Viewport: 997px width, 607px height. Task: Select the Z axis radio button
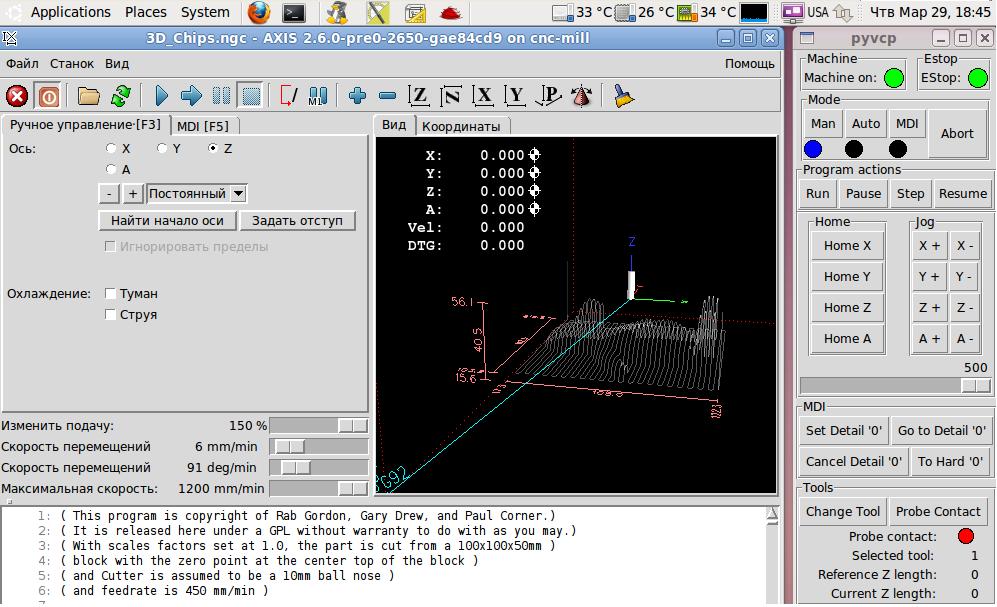click(213, 148)
